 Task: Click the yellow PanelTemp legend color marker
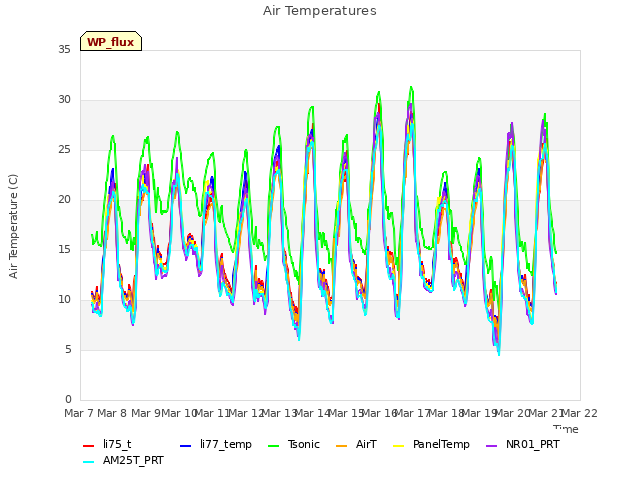pos(399,446)
